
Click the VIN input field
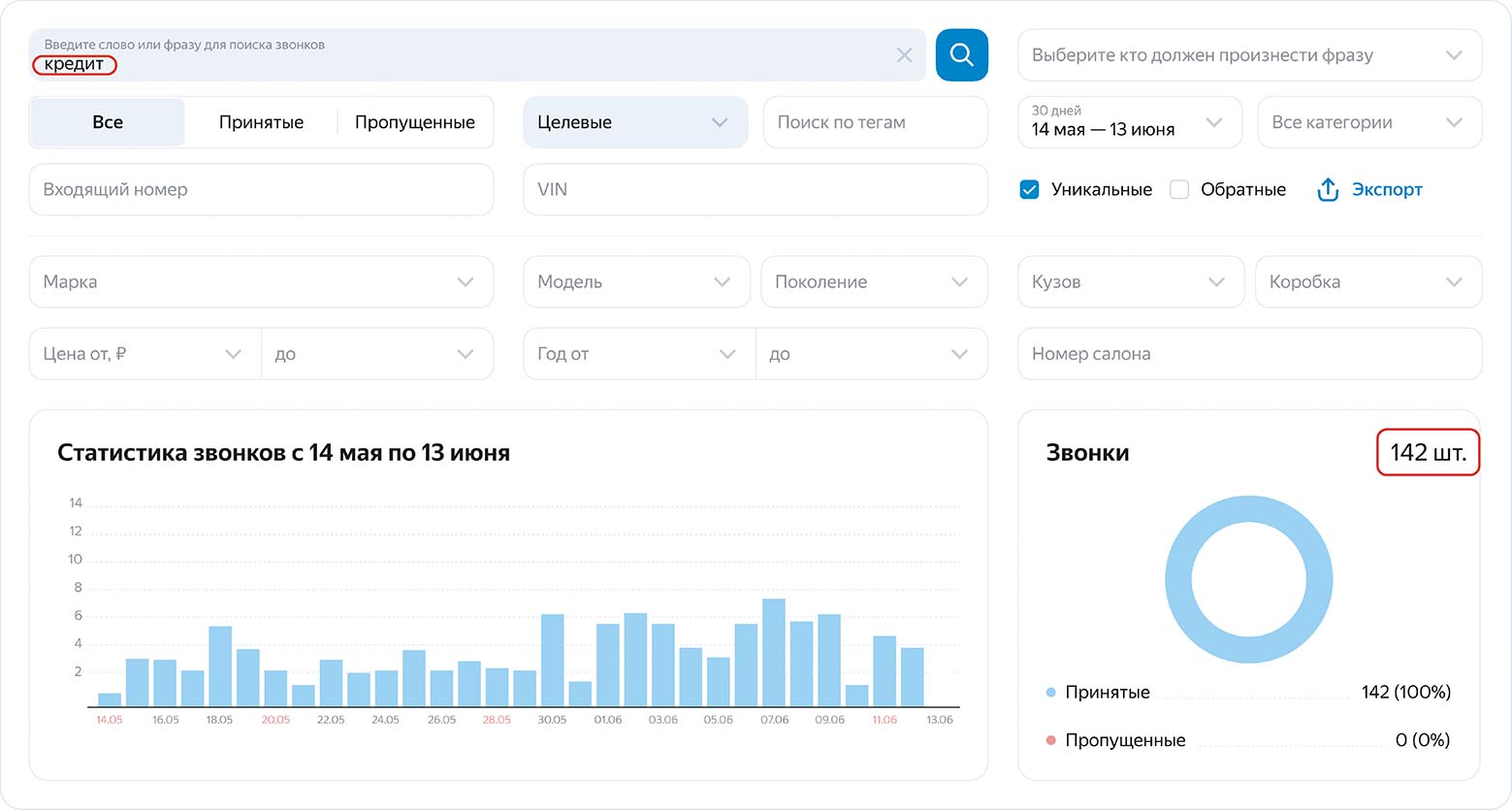pos(756,189)
